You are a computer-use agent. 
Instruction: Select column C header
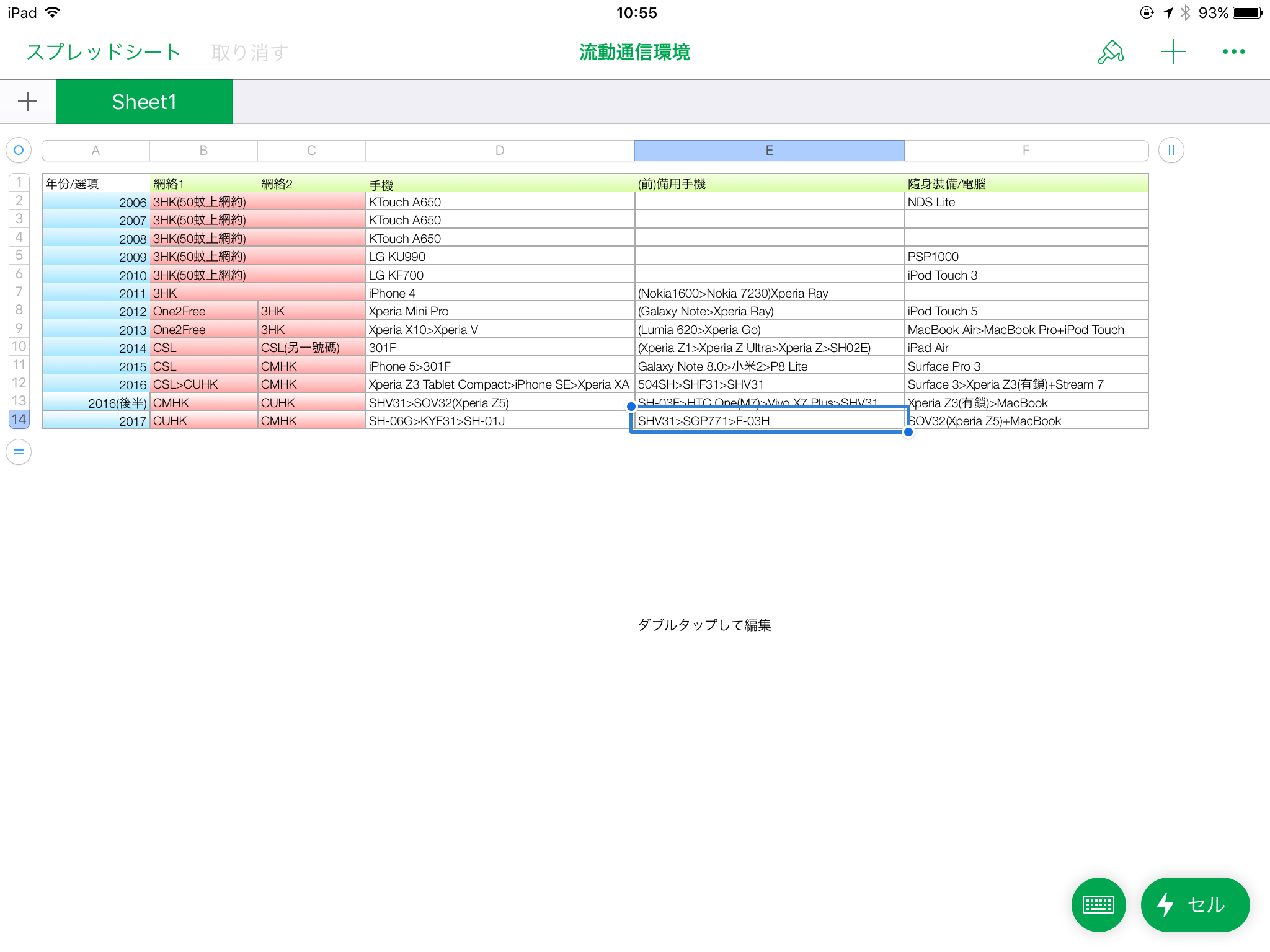pos(311,150)
